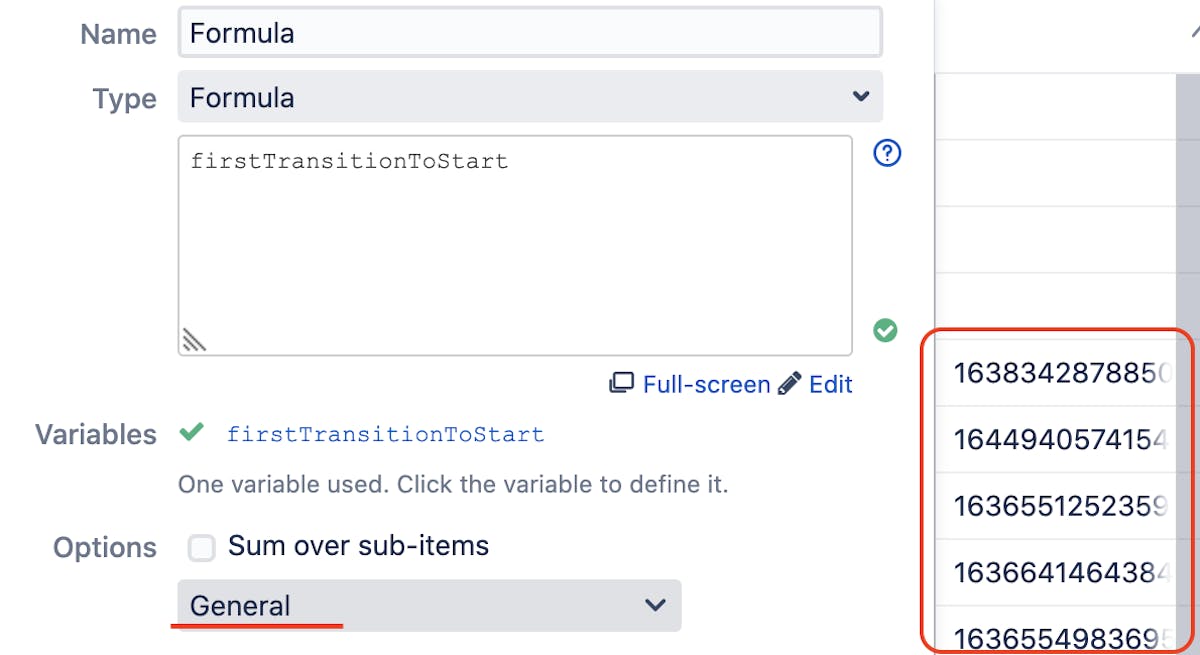The height and width of the screenshot is (655, 1200).
Task: Open the formula help question mark icon
Action: [x=886, y=152]
